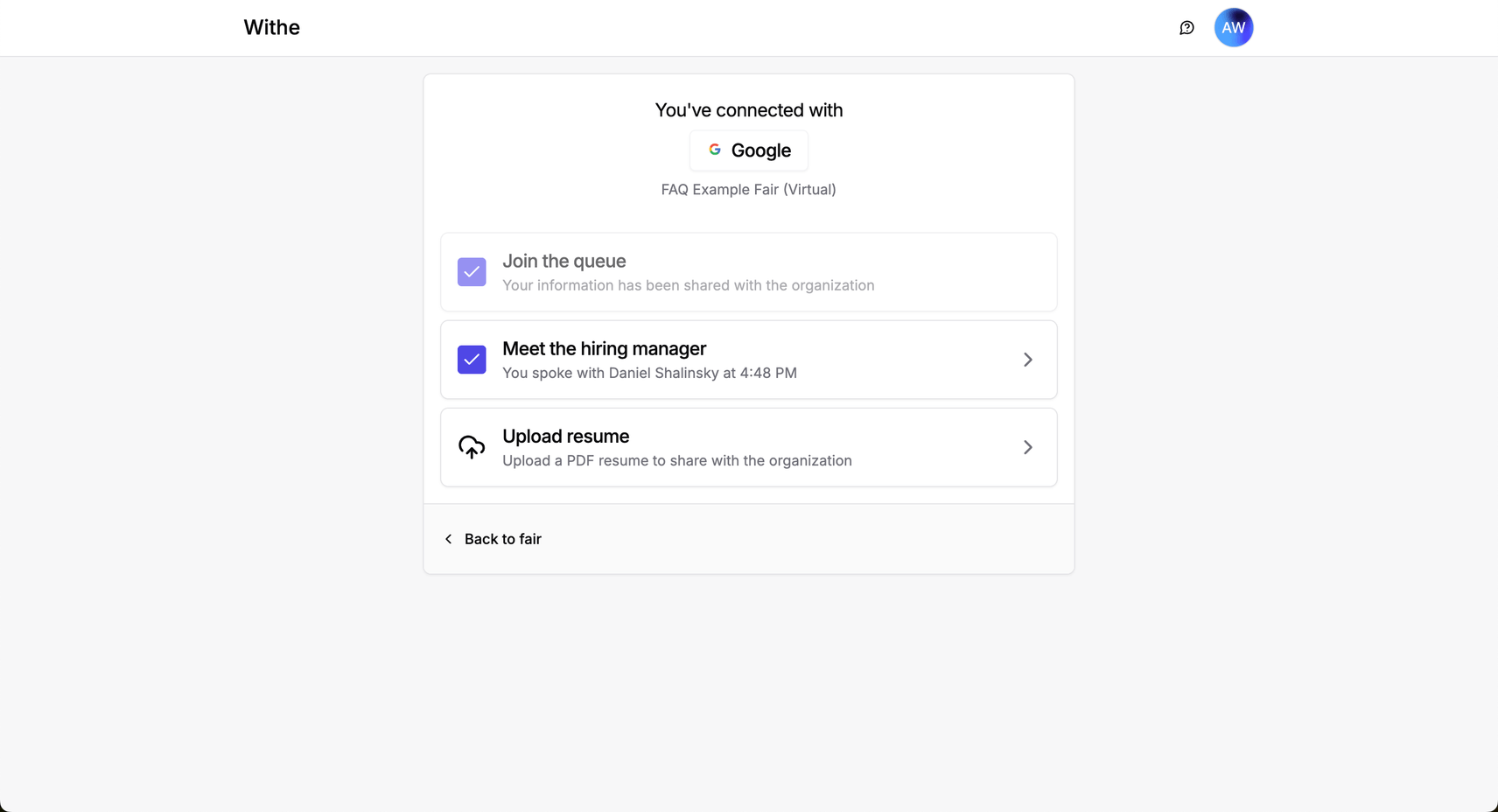The image size is (1498, 812).
Task: Select the Meet the hiring manager title
Action: point(605,348)
